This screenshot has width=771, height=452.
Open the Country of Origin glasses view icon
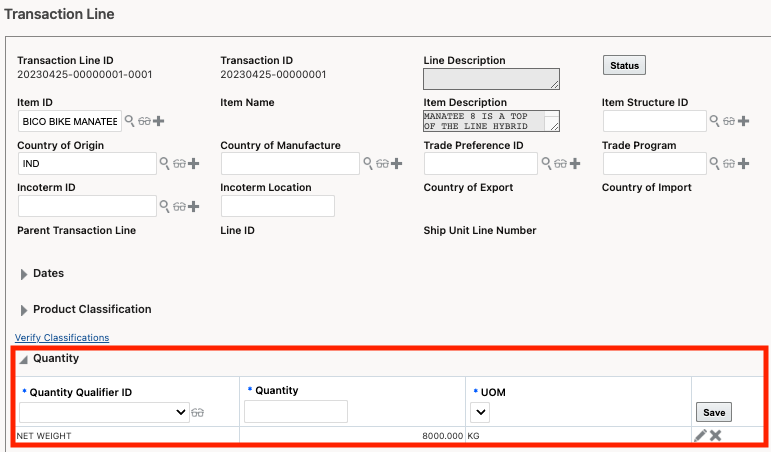click(x=179, y=163)
